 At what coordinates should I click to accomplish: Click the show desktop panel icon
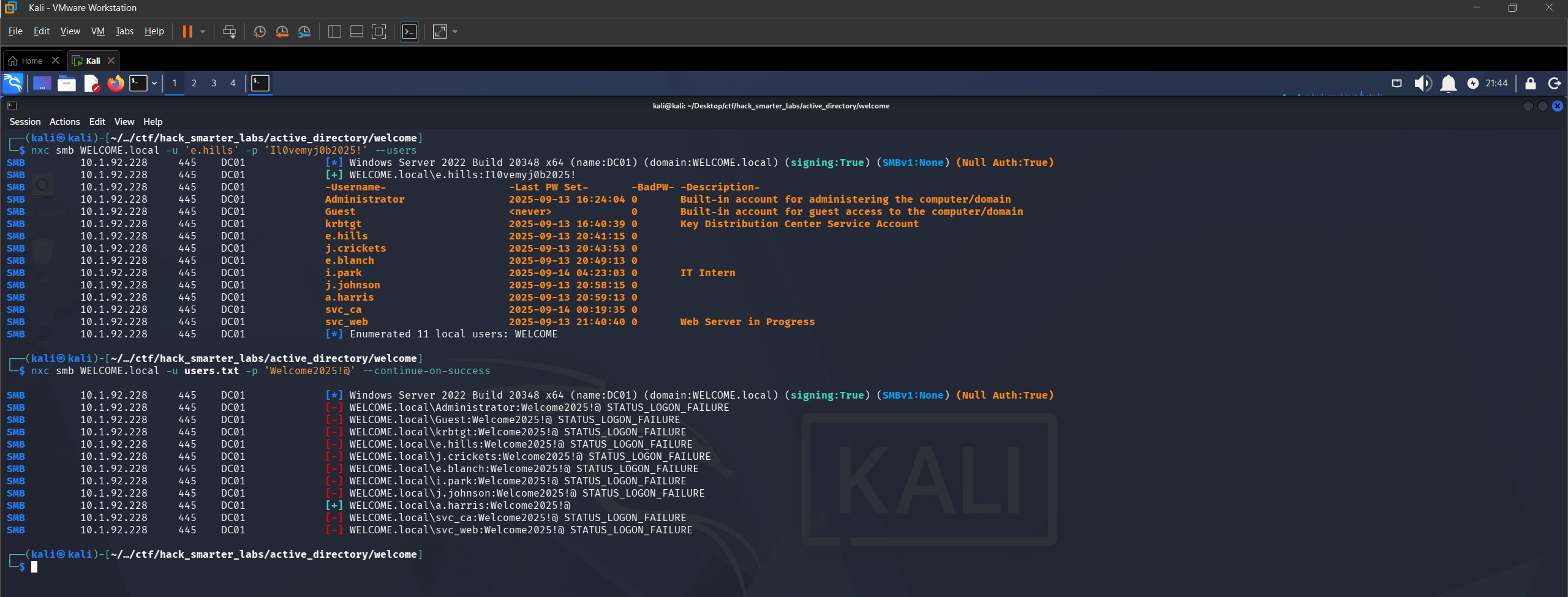[42, 83]
